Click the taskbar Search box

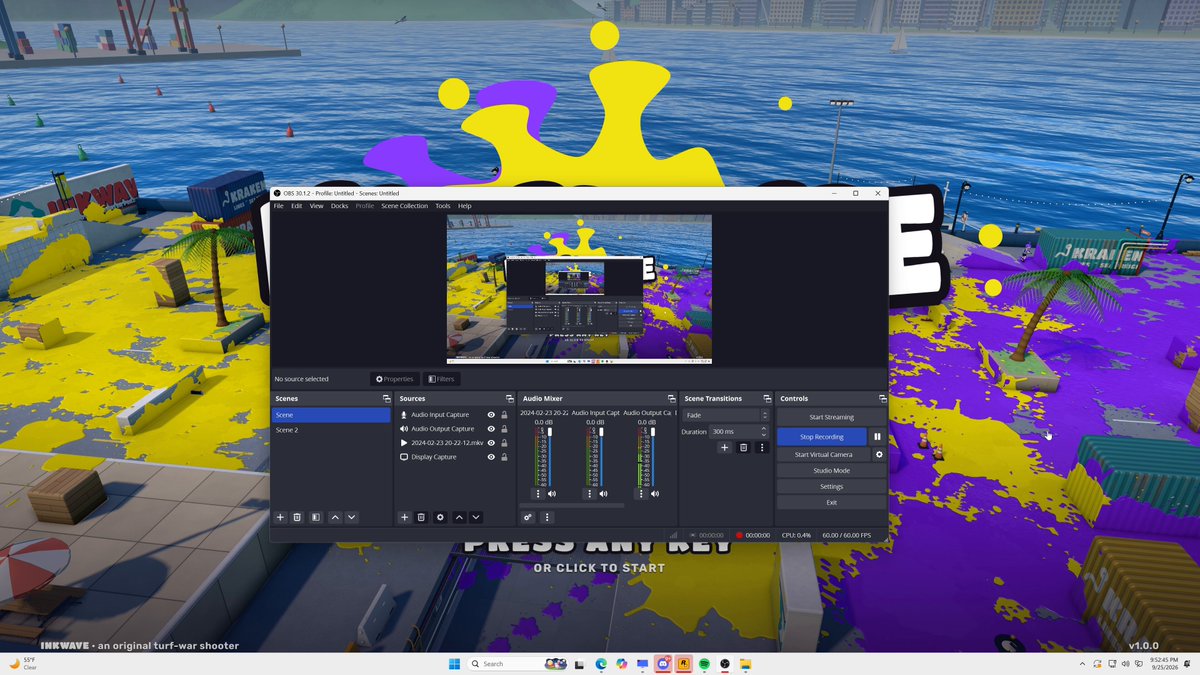(519, 664)
